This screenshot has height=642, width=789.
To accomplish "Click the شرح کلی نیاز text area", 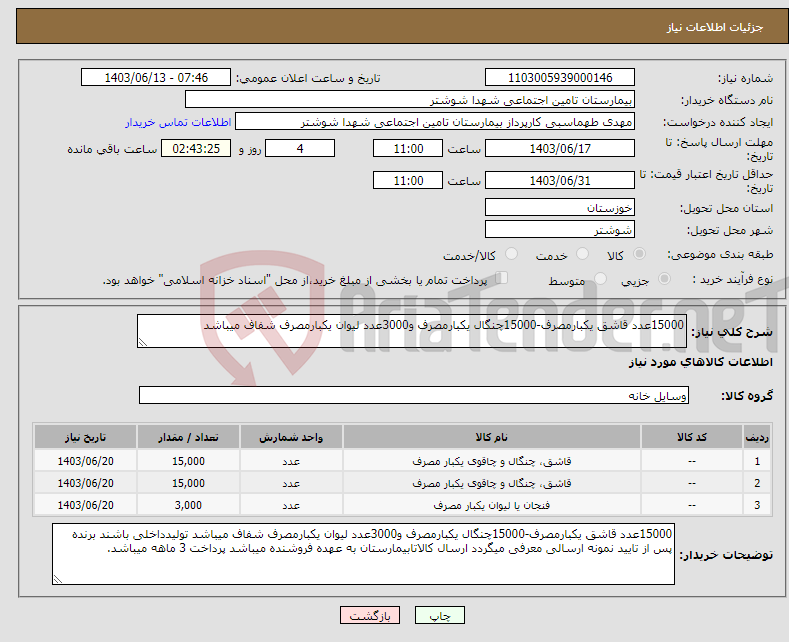I will [x=412, y=331].
